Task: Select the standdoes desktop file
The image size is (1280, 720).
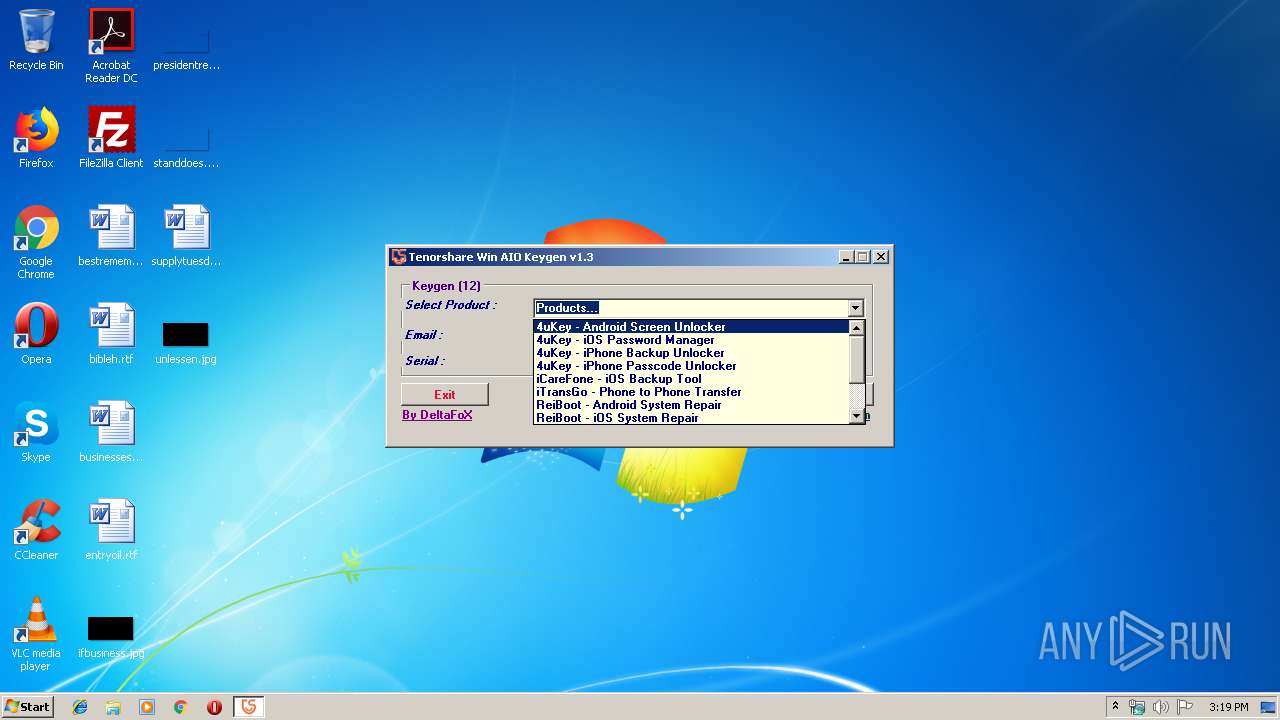Action: tap(186, 146)
